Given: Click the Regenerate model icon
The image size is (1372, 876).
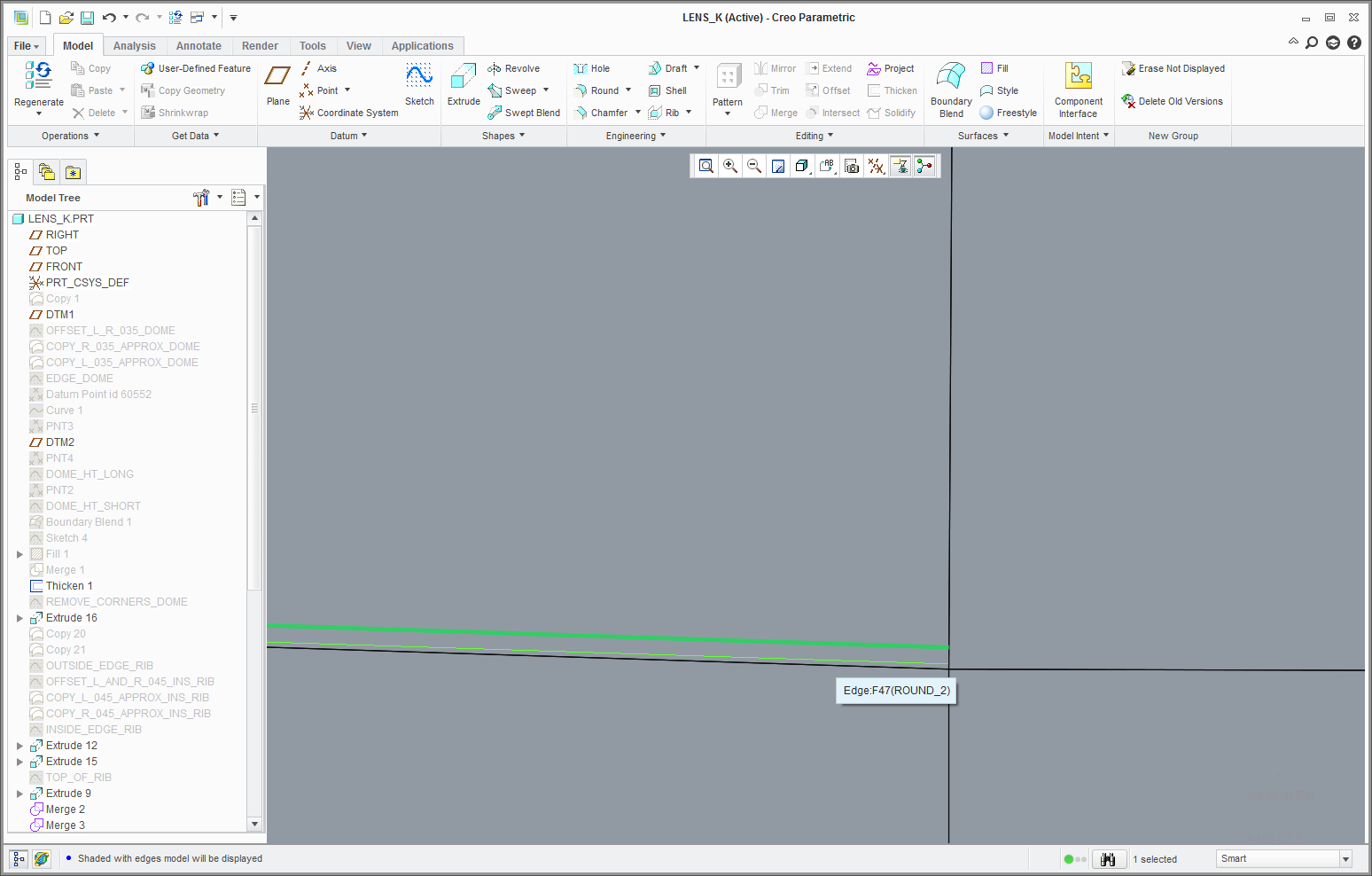Looking at the screenshot, I should pos(38,75).
